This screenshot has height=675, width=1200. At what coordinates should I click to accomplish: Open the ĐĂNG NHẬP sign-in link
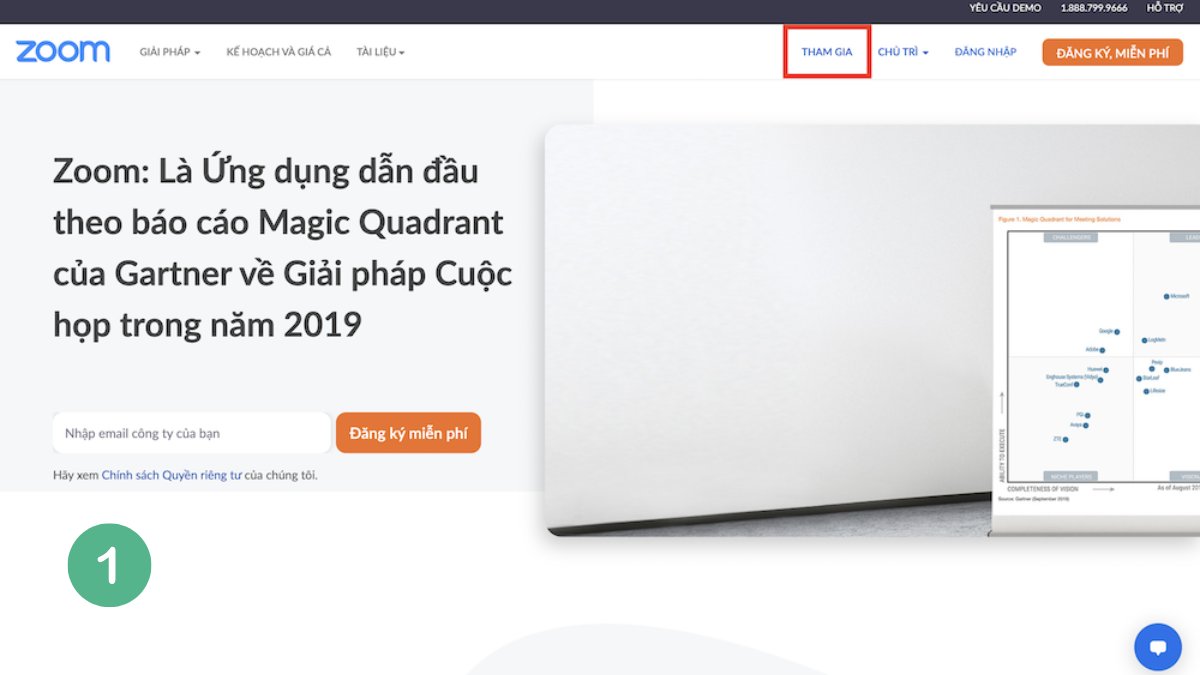985,52
